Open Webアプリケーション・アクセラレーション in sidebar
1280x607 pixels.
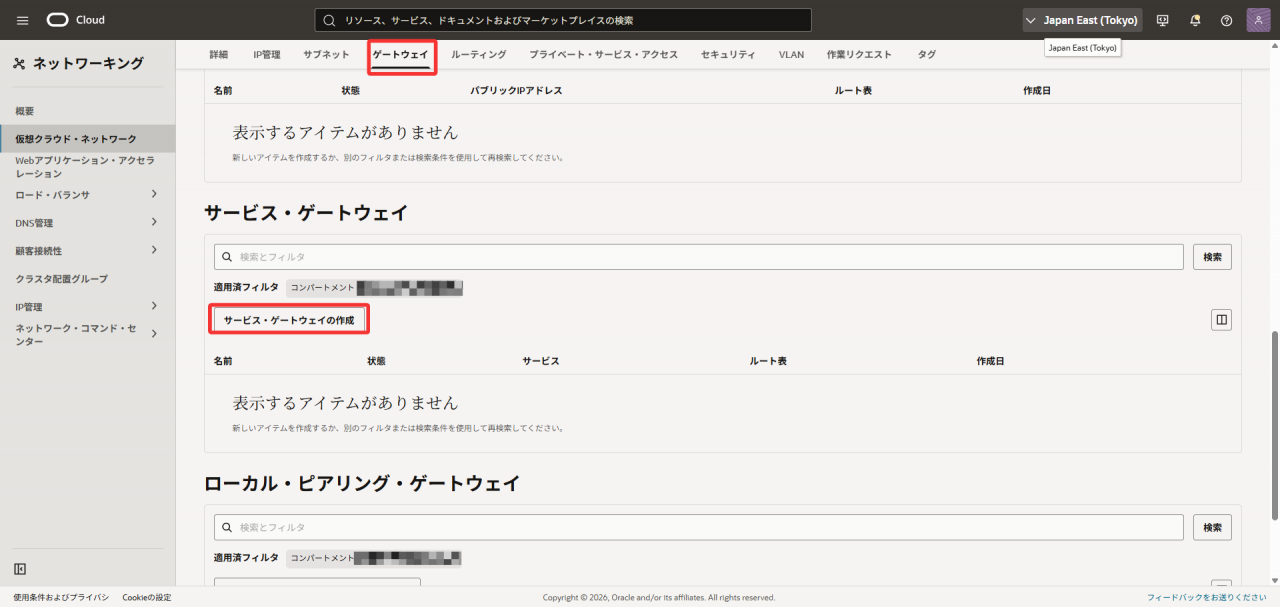coord(85,166)
